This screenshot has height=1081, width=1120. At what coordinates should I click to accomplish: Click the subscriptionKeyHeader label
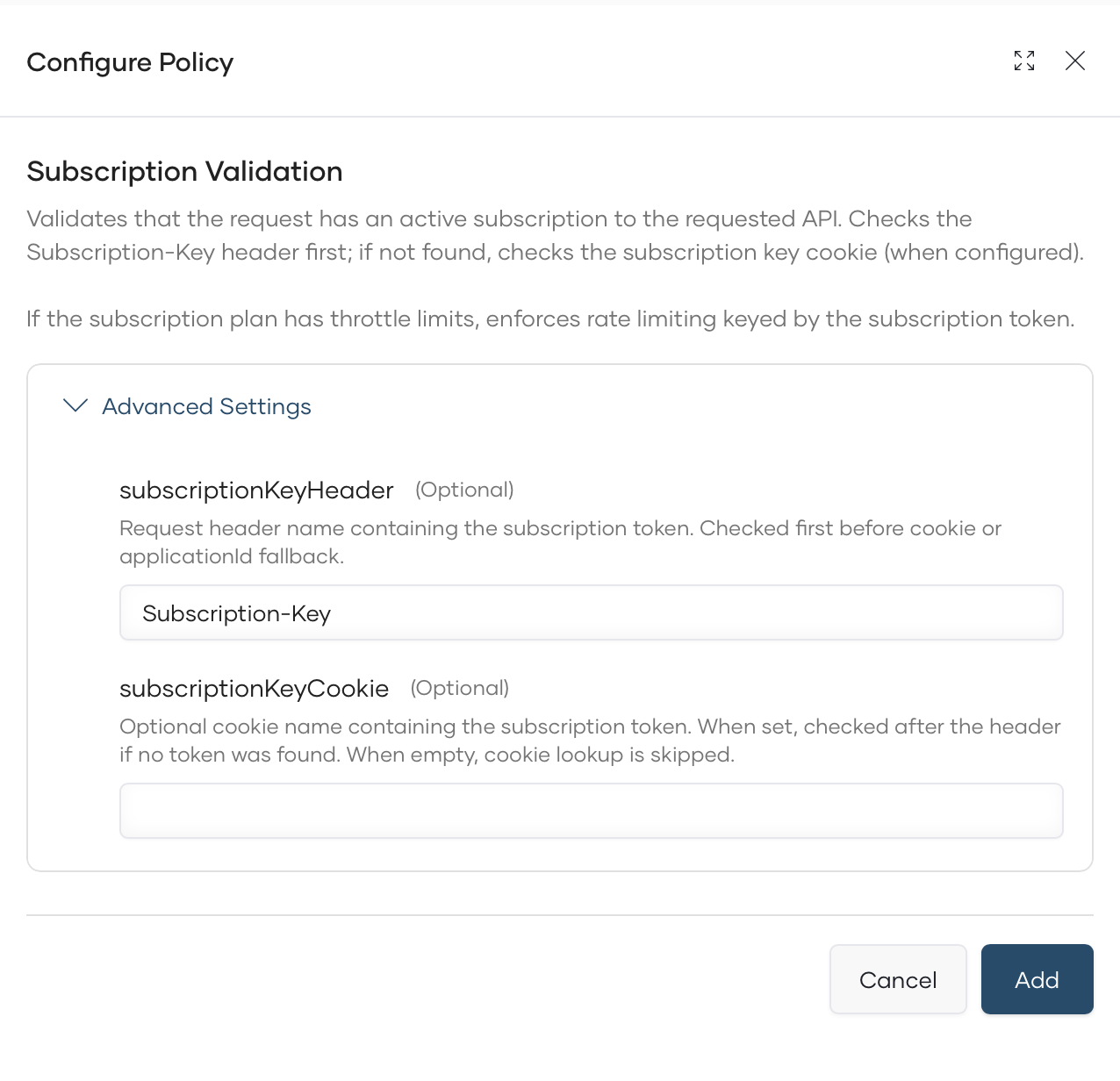click(255, 490)
